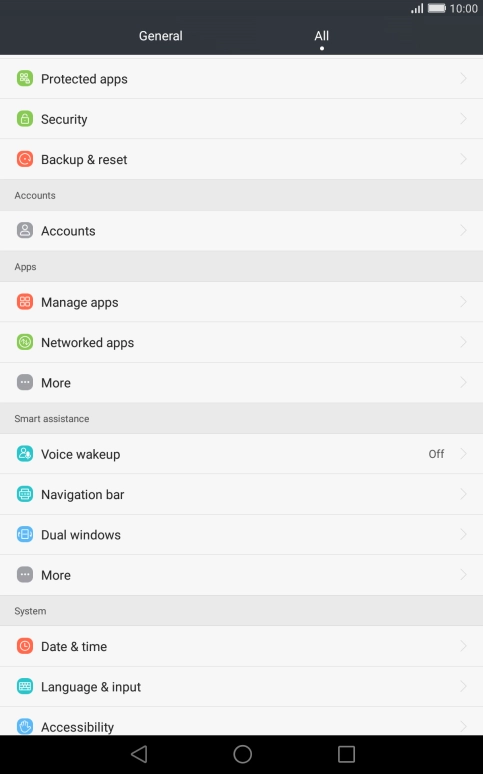Tap the Networked apps green icon
The width and height of the screenshot is (483, 774).
[25, 342]
